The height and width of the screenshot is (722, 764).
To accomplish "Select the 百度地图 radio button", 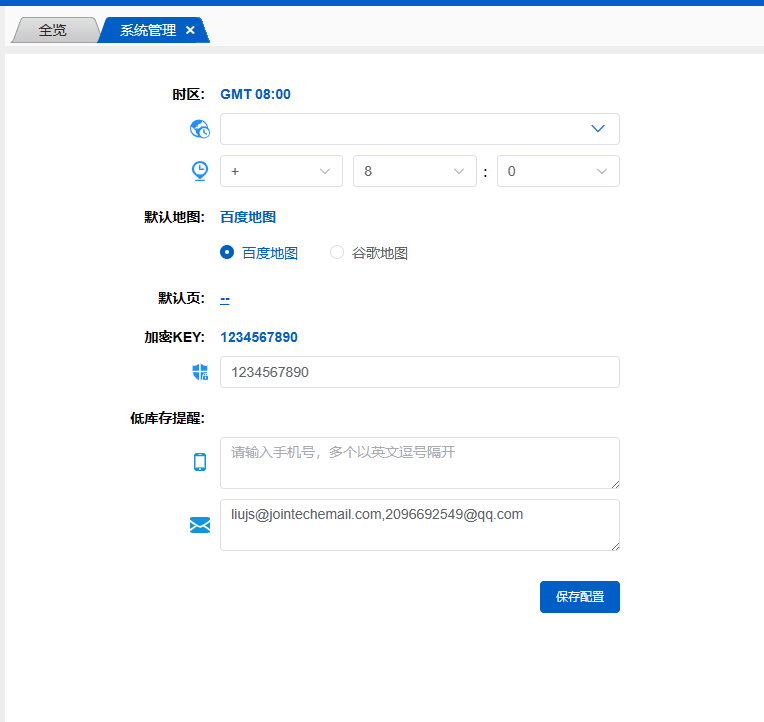I will (227, 253).
